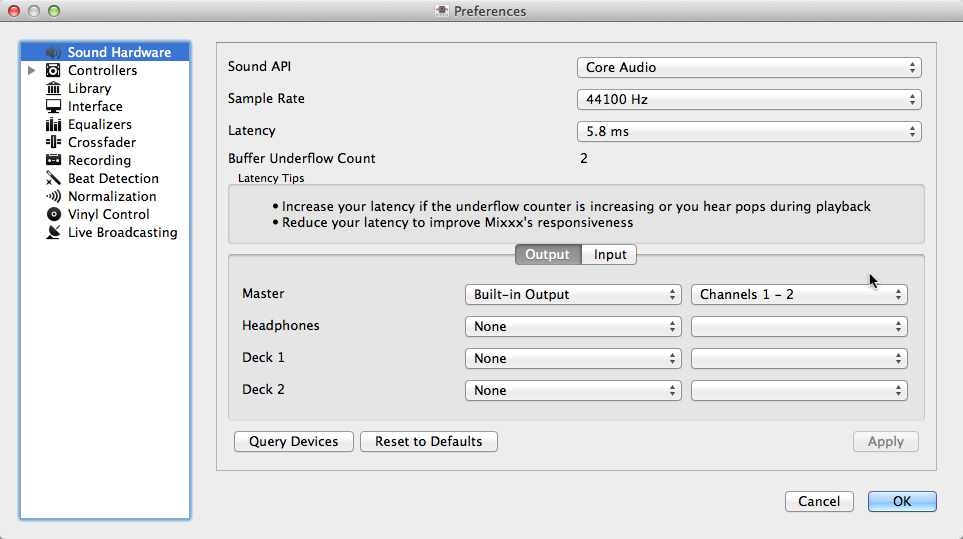Select Normalization in the sidebar

tap(111, 196)
